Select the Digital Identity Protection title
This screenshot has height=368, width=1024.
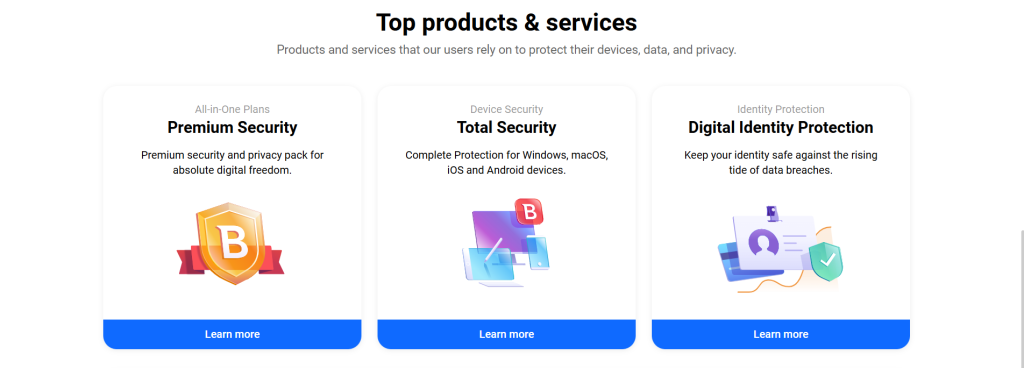[x=781, y=127]
